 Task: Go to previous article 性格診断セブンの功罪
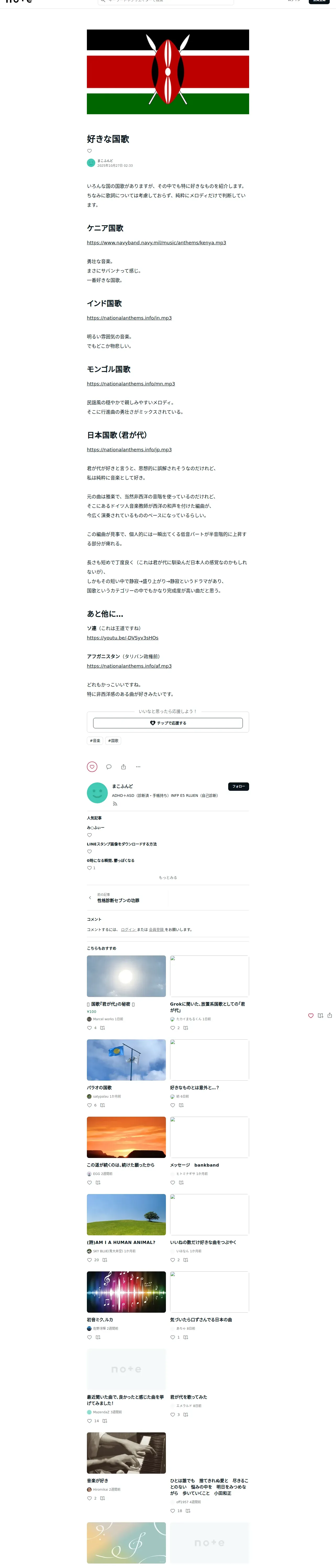(118, 900)
